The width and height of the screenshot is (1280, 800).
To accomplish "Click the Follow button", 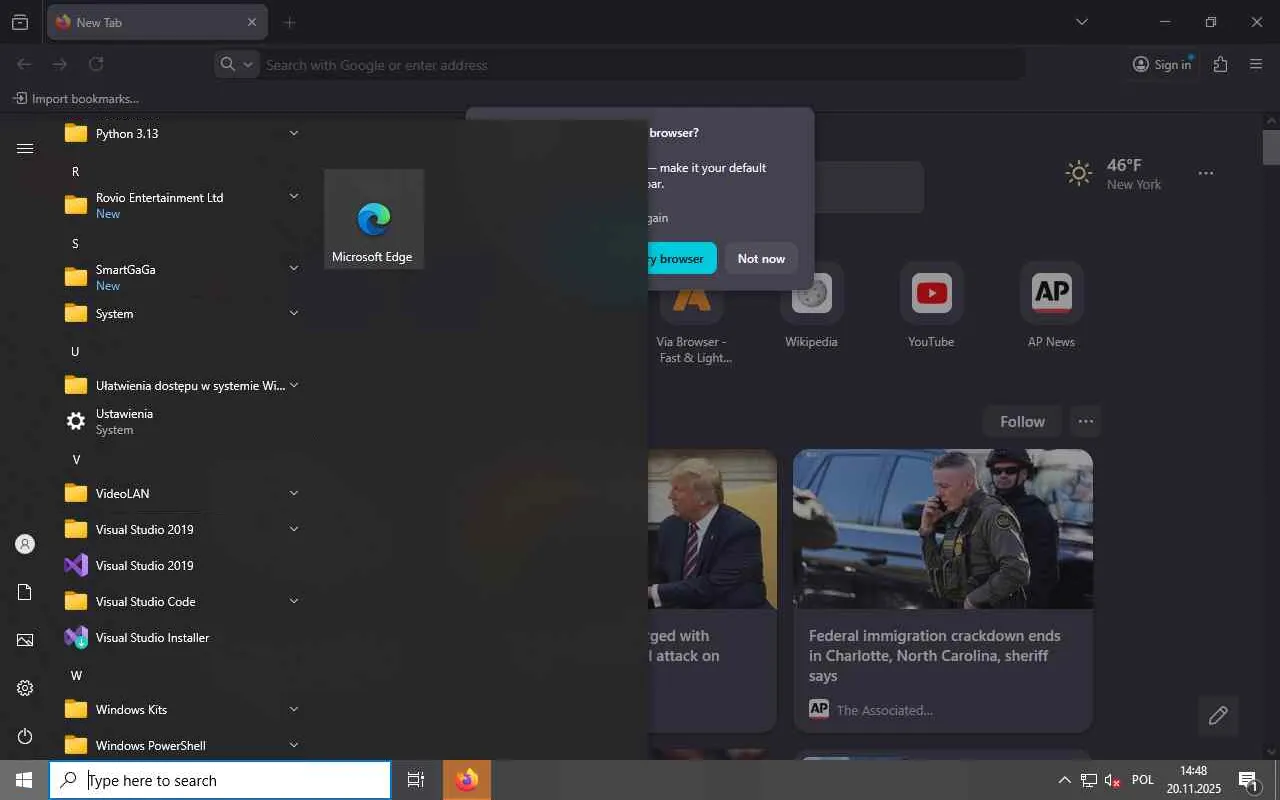I will 1022,422.
